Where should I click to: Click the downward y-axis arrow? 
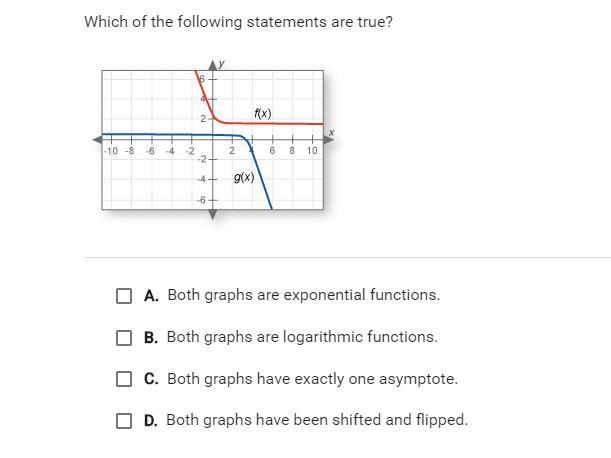[213, 214]
